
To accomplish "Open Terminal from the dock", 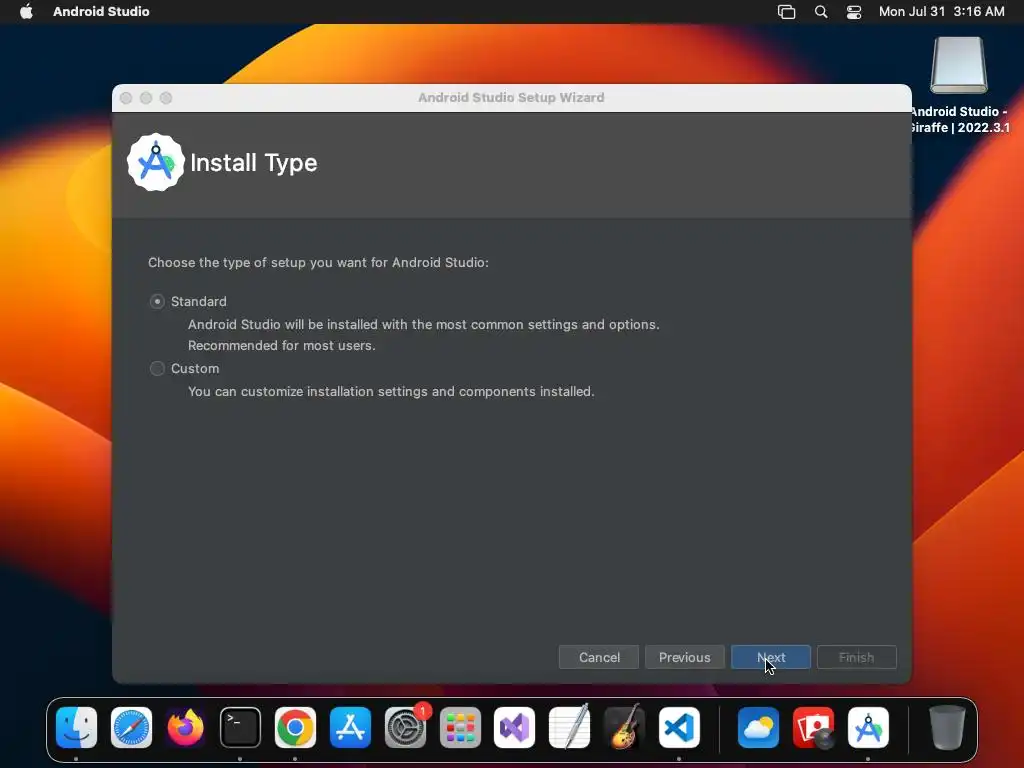I will pyautogui.click(x=240, y=728).
